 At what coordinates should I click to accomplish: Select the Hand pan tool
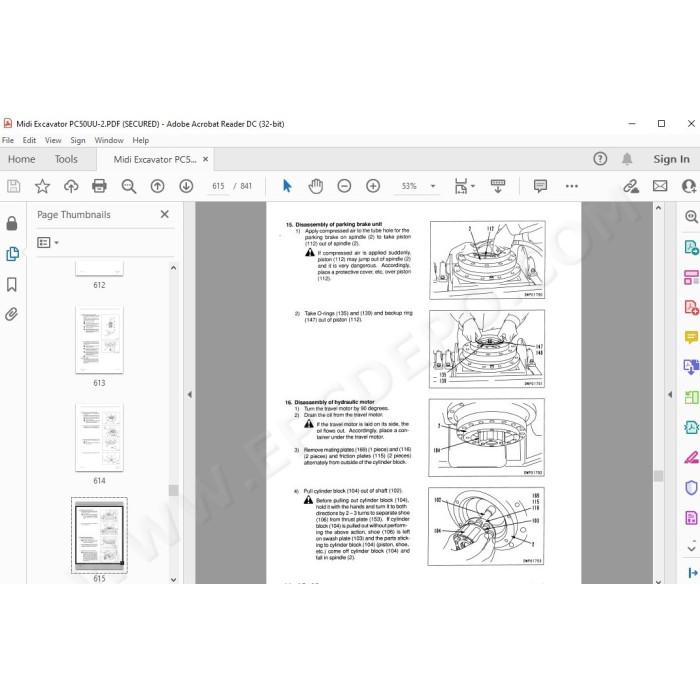click(x=316, y=186)
